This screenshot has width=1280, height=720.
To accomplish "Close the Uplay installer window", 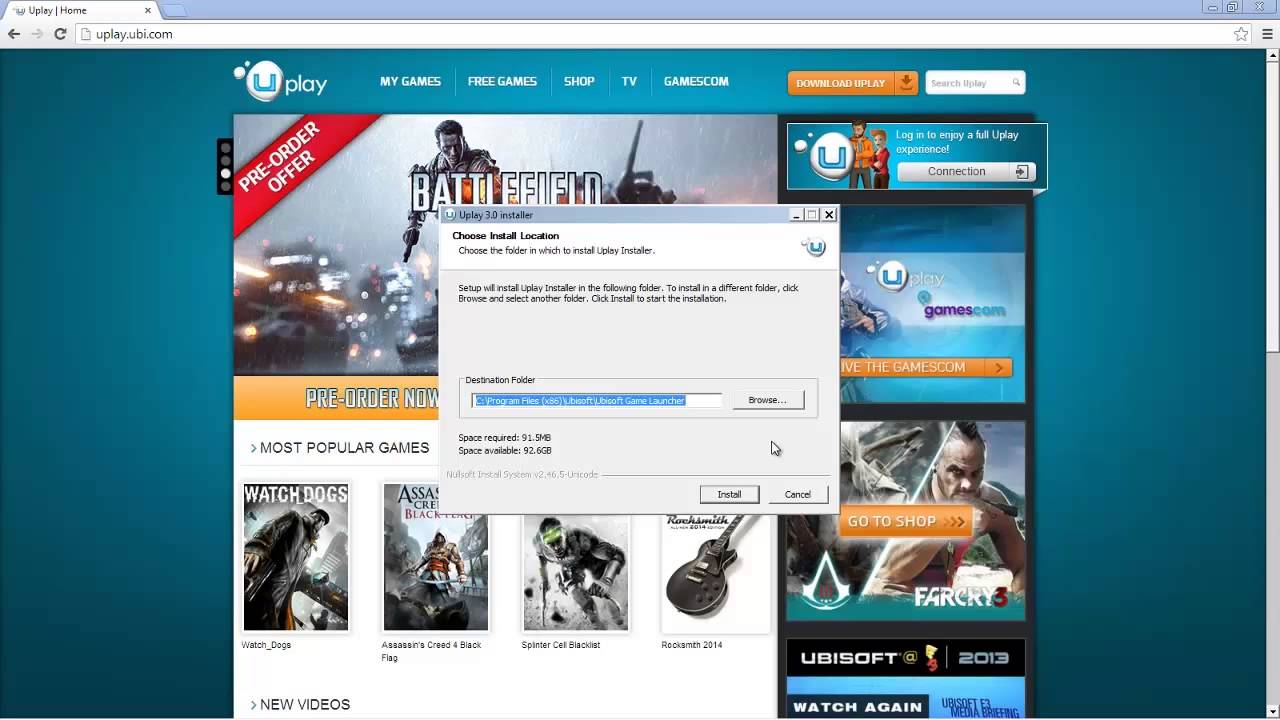I will (x=829, y=214).
